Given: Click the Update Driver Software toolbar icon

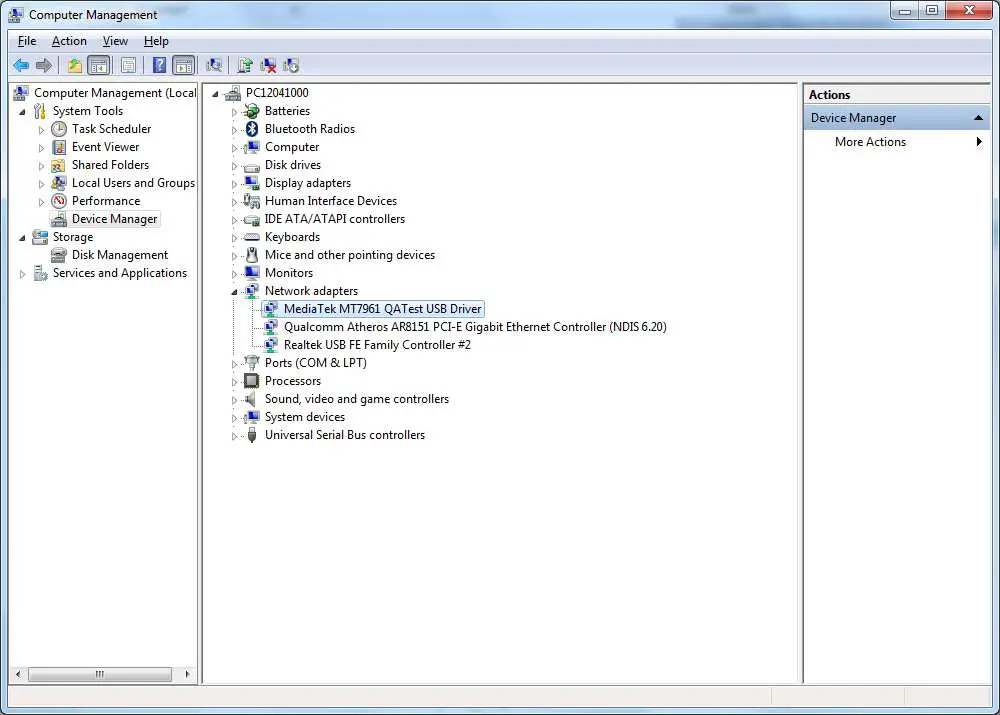Looking at the screenshot, I should point(245,65).
